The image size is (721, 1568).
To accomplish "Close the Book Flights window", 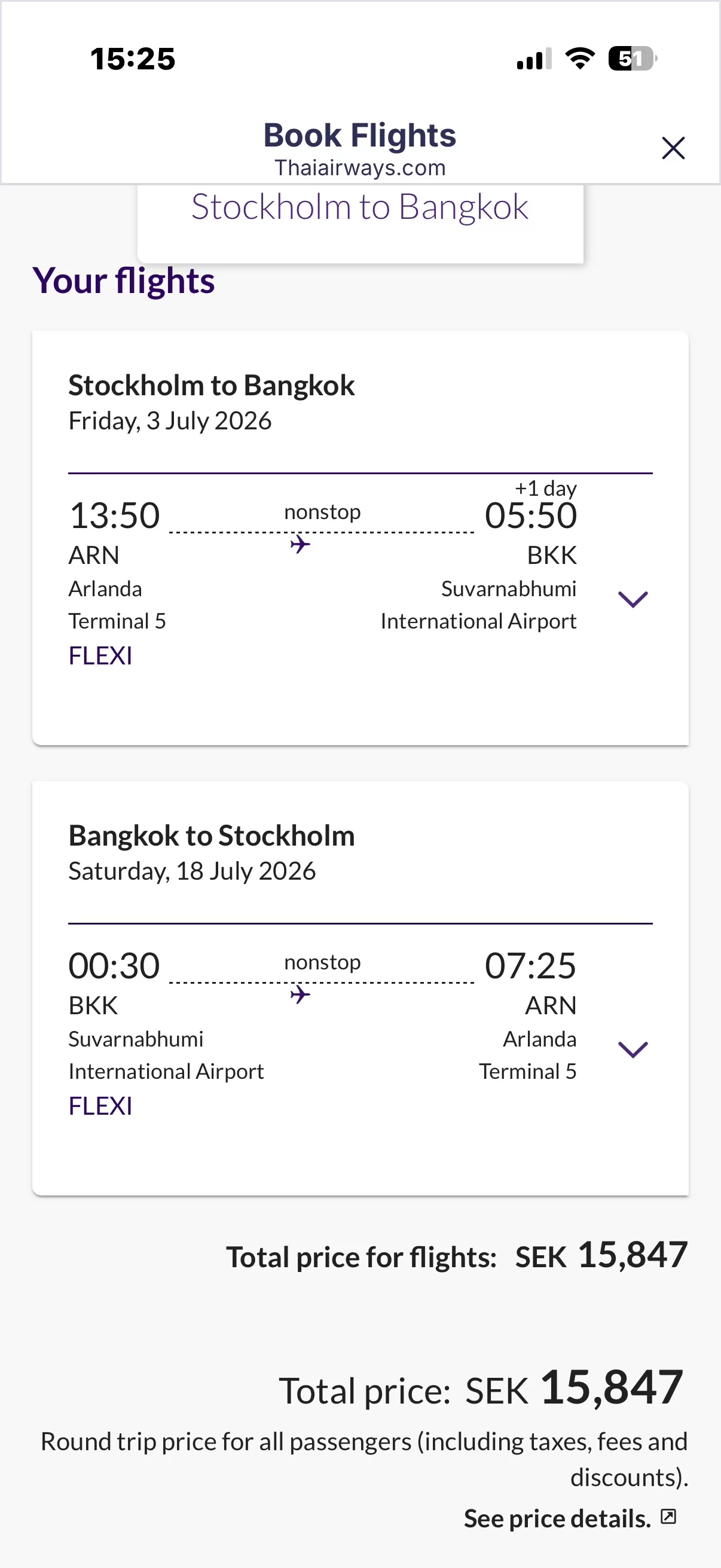I will tap(673, 148).
